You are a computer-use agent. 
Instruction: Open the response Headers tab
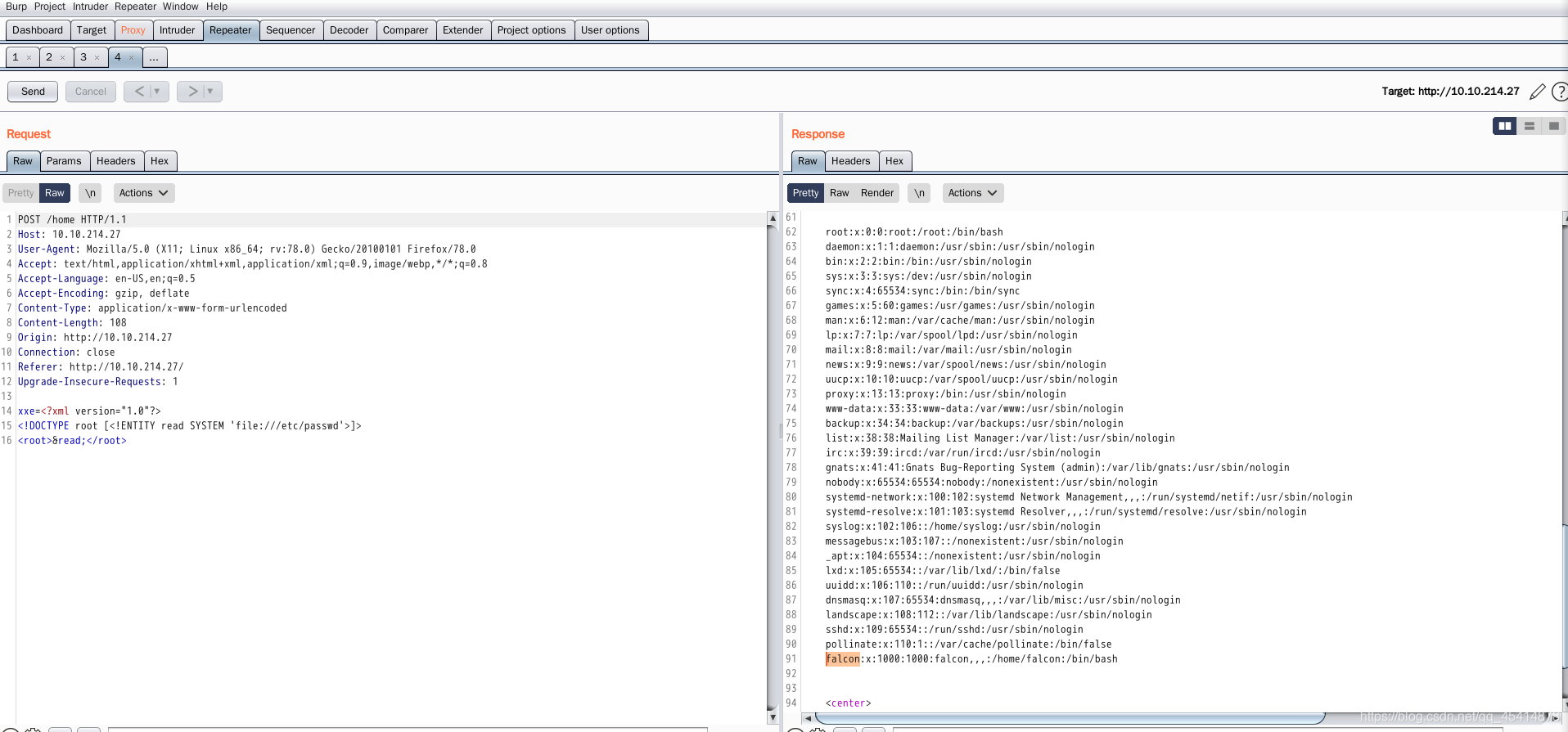click(x=851, y=161)
